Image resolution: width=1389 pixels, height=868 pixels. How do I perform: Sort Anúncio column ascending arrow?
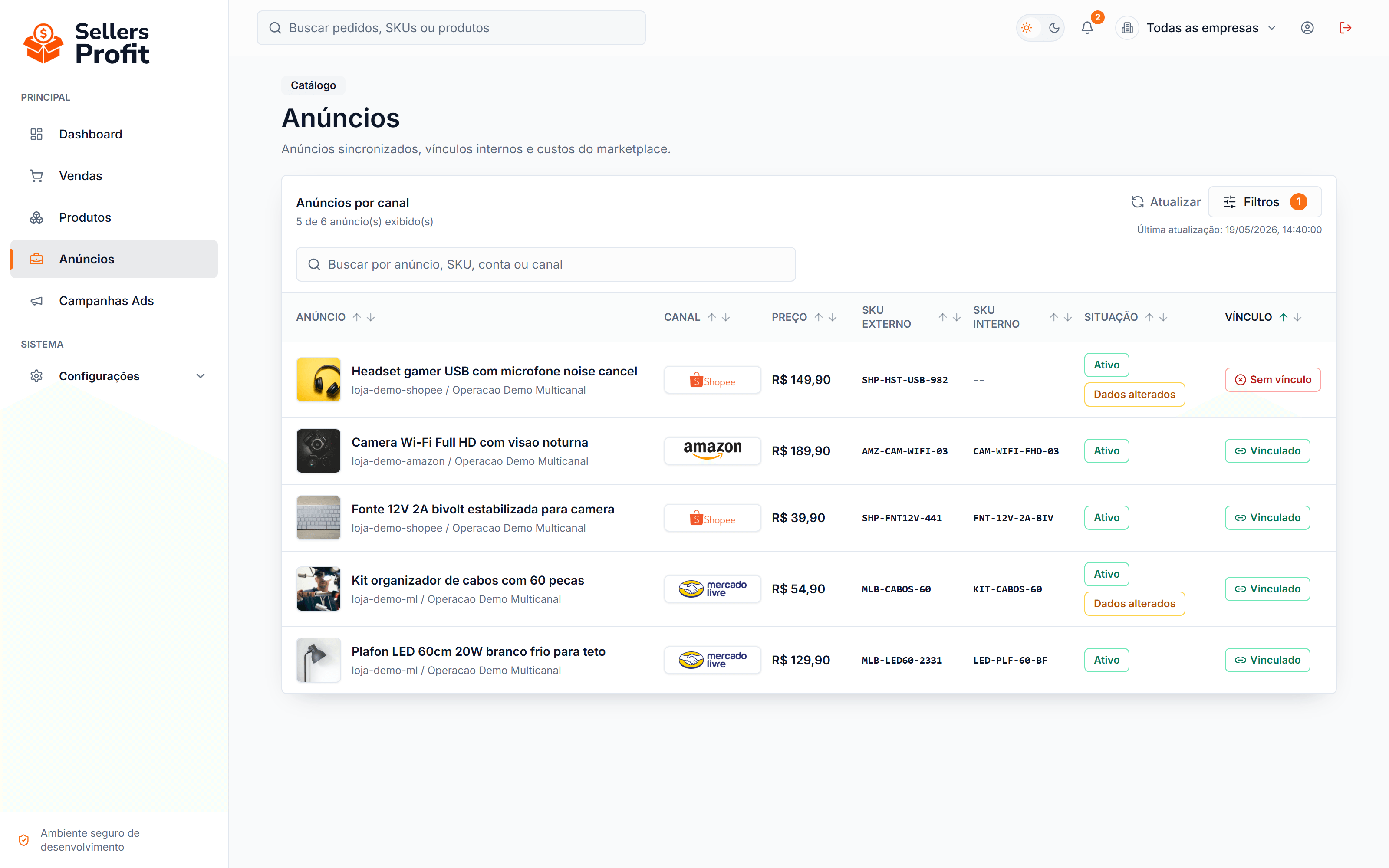point(357,317)
